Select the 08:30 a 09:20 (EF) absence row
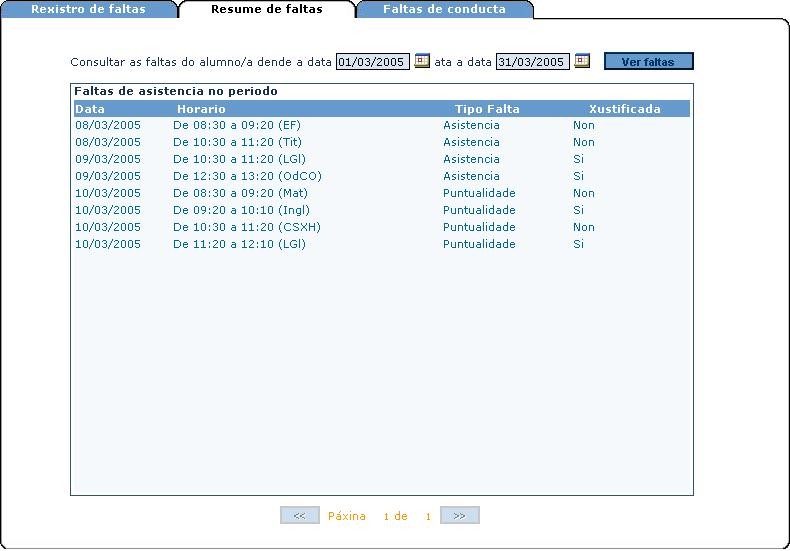 pos(236,126)
